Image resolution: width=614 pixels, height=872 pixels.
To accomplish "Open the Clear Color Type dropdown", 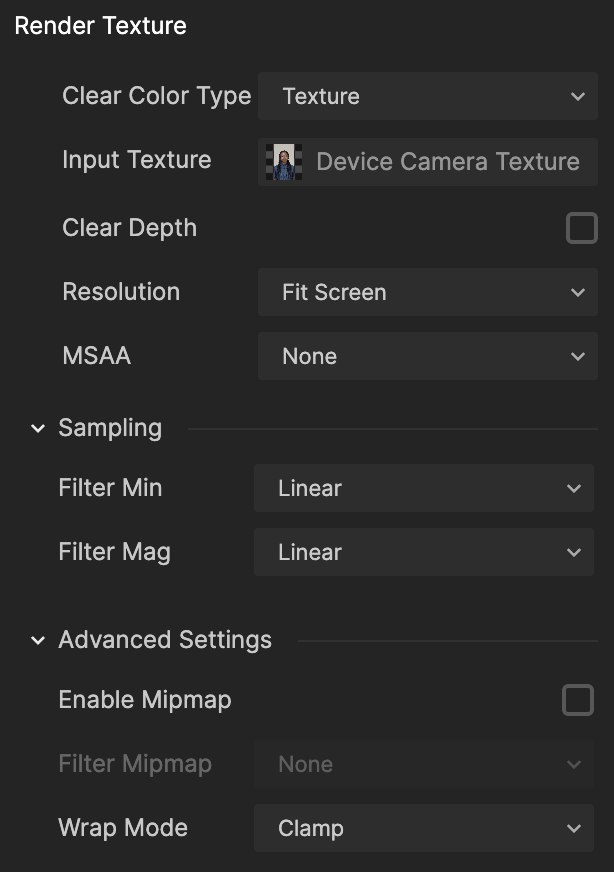I will tap(428, 96).
